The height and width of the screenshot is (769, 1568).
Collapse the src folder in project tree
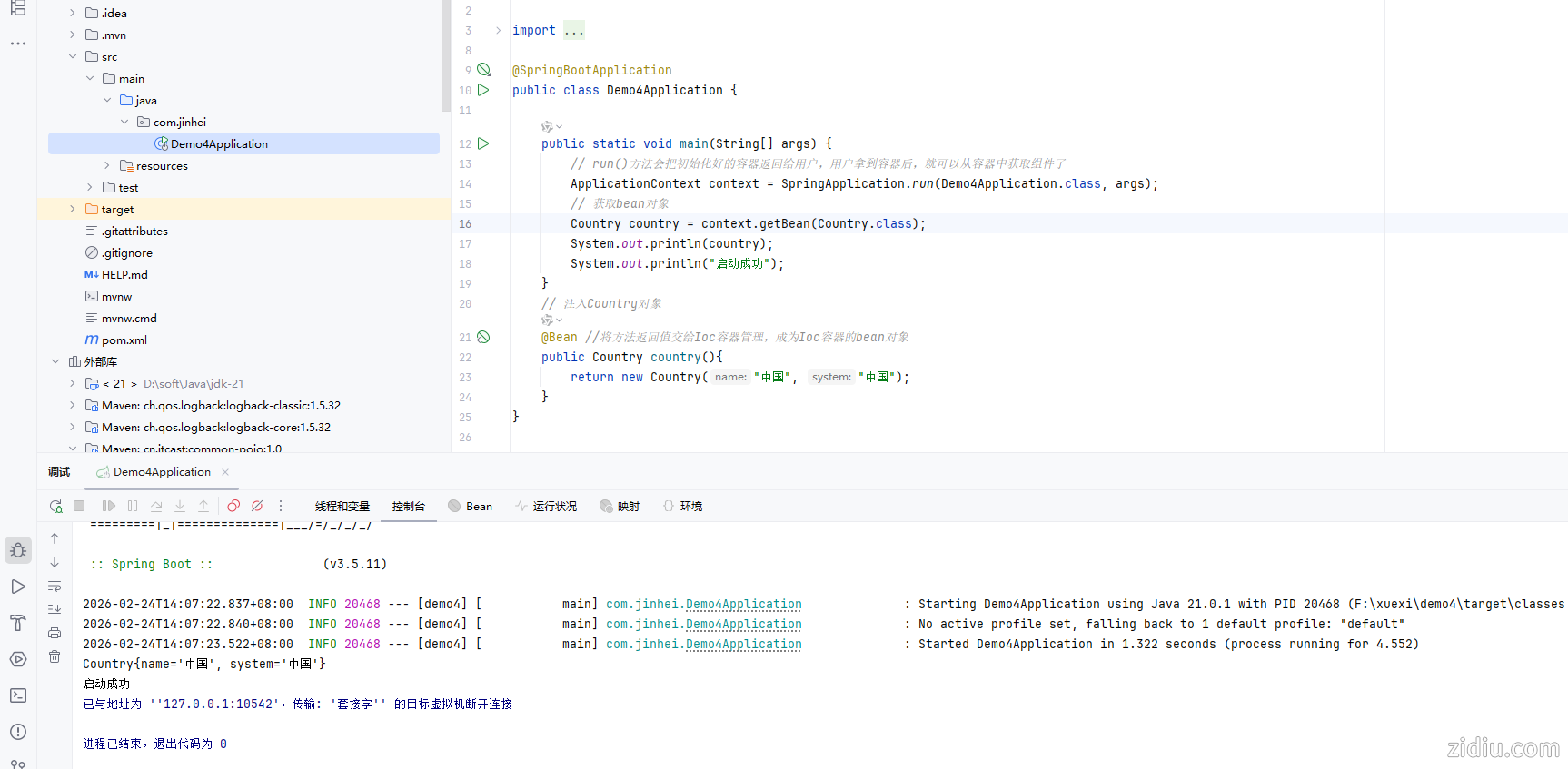pyautogui.click(x=73, y=56)
